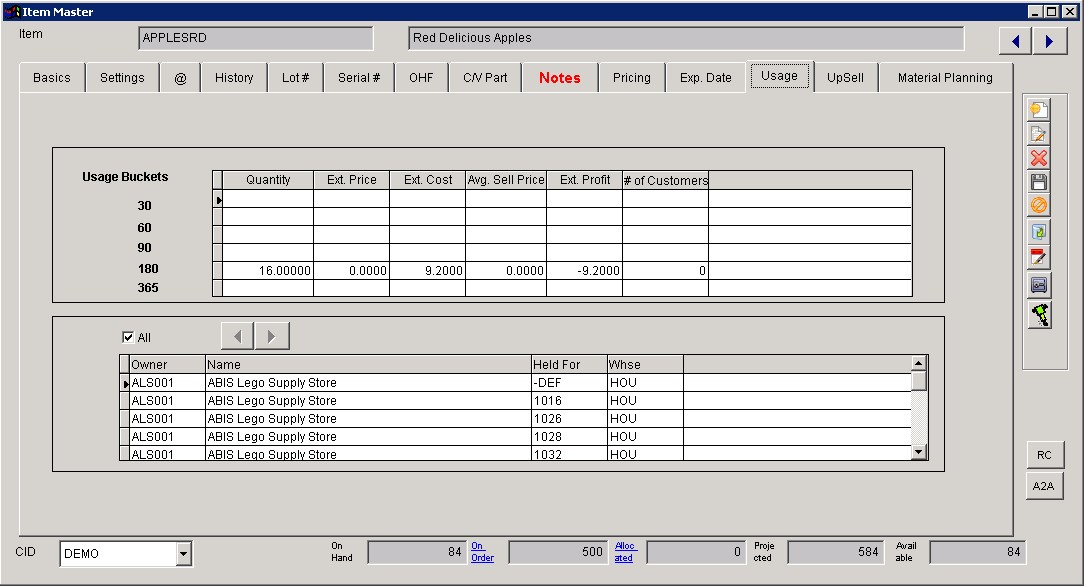Open the On Order link
This screenshot has height=586, width=1084.
pos(482,552)
